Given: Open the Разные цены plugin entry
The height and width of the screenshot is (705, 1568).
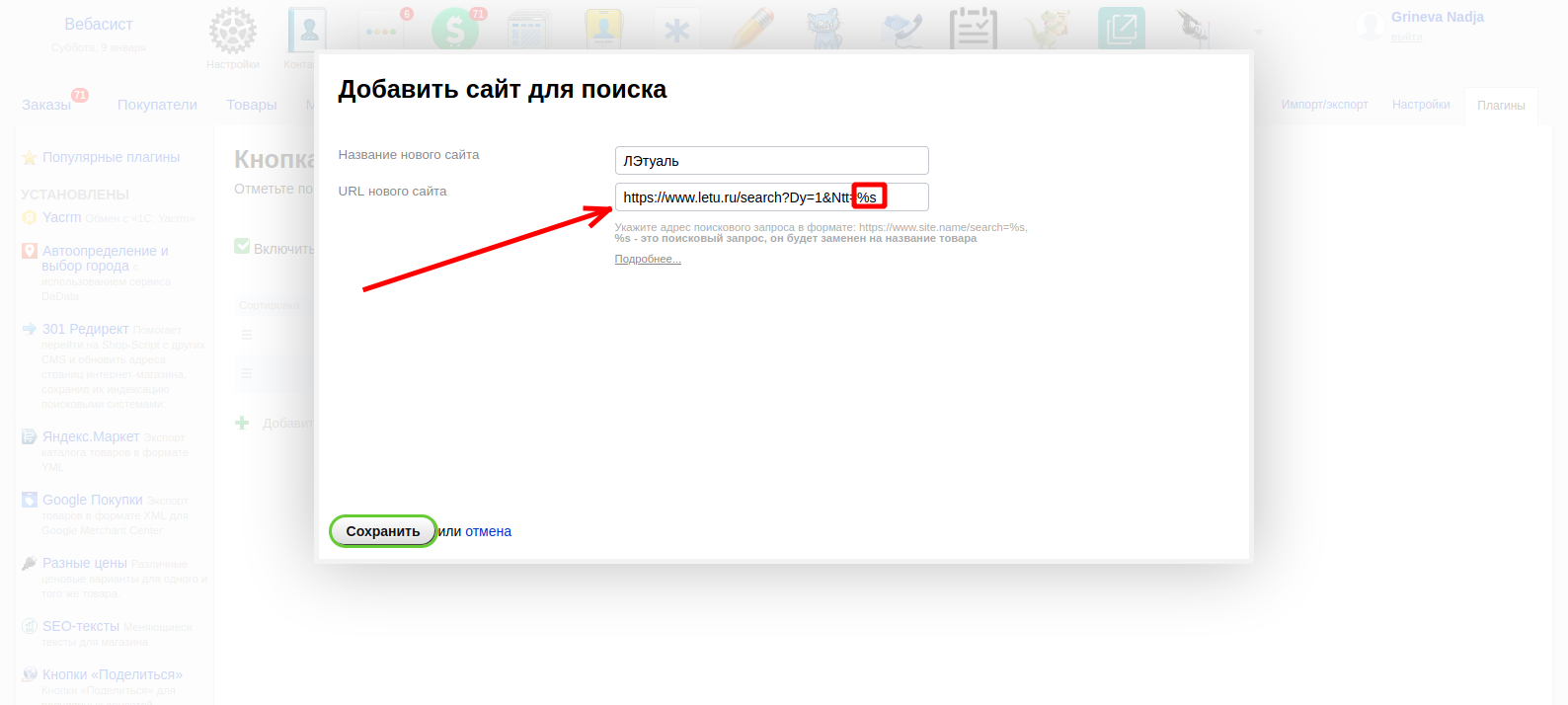Looking at the screenshot, I should (x=85, y=563).
